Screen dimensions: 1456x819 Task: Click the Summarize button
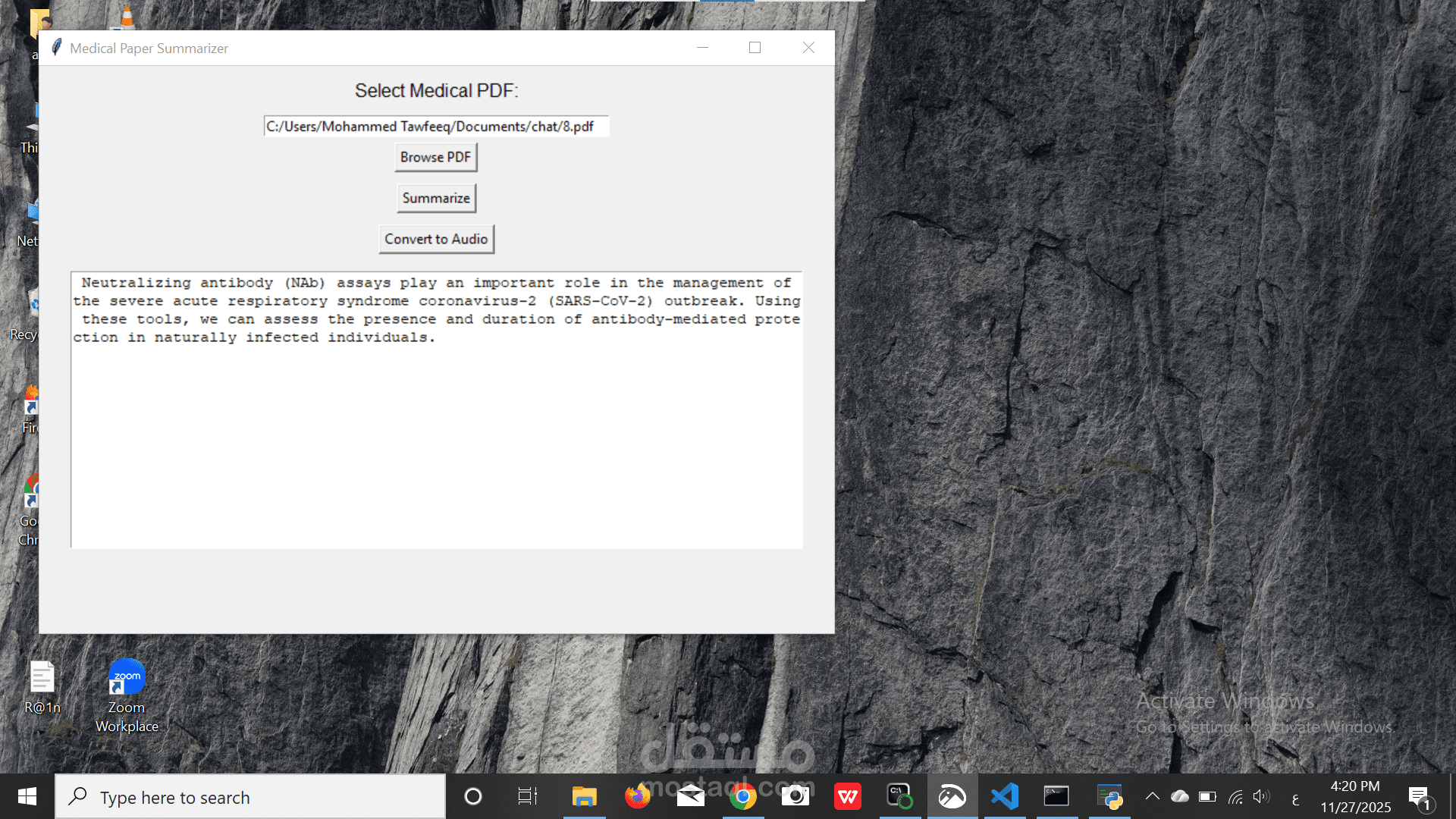tap(436, 198)
